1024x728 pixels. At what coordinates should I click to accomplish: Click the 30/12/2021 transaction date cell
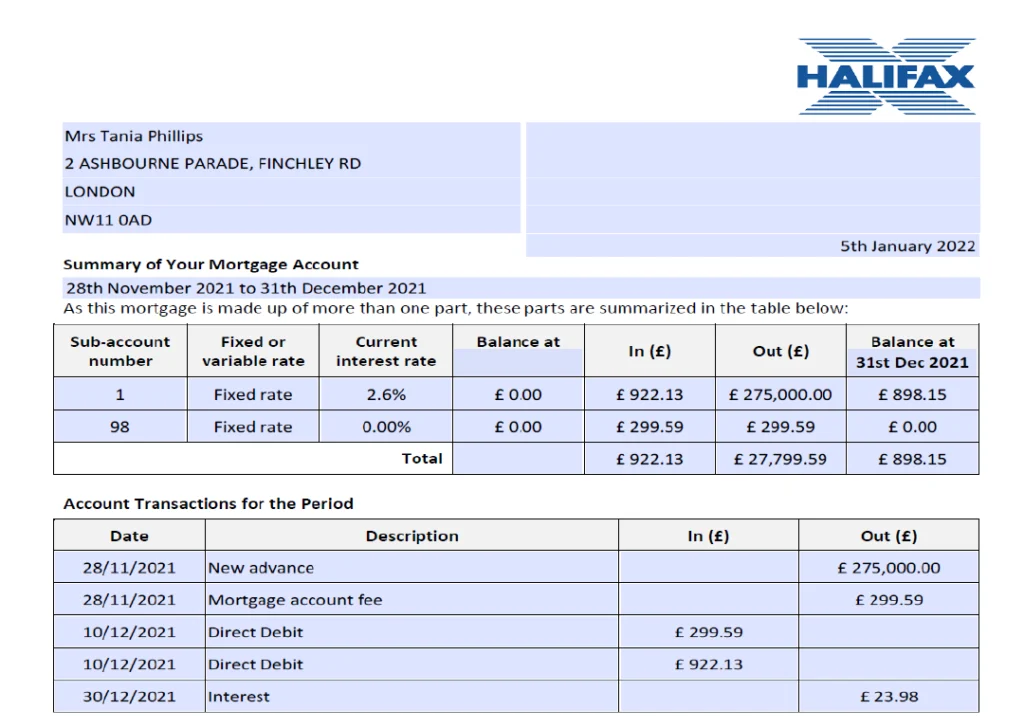(129, 696)
